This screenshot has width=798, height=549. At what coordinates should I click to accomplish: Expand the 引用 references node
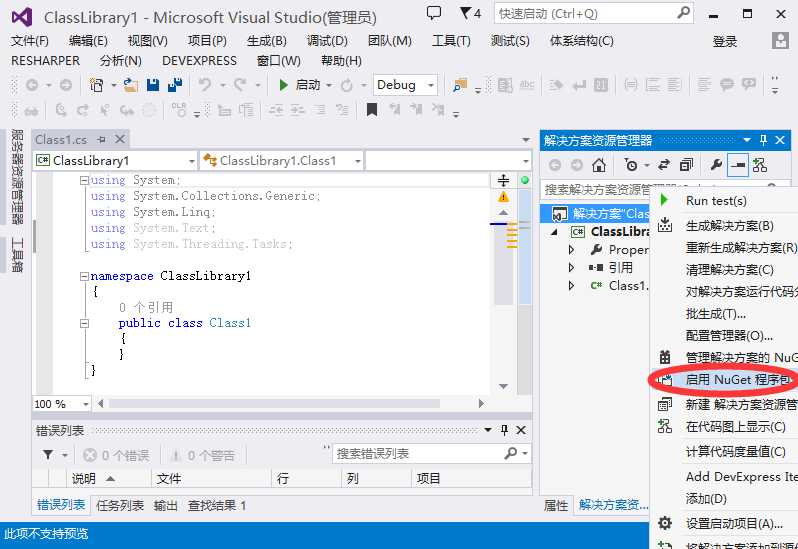(x=571, y=268)
